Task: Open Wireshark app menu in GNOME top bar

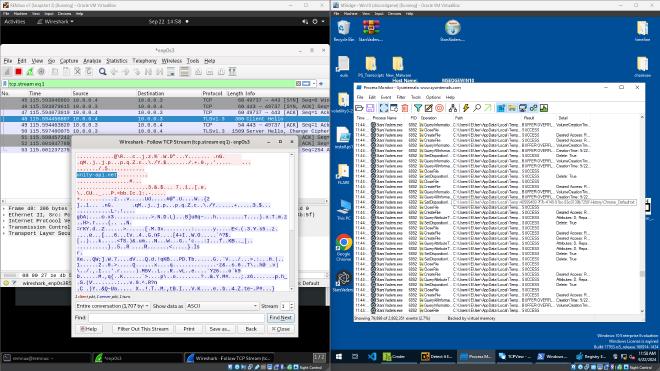Action: pyautogui.click(x=55, y=21)
